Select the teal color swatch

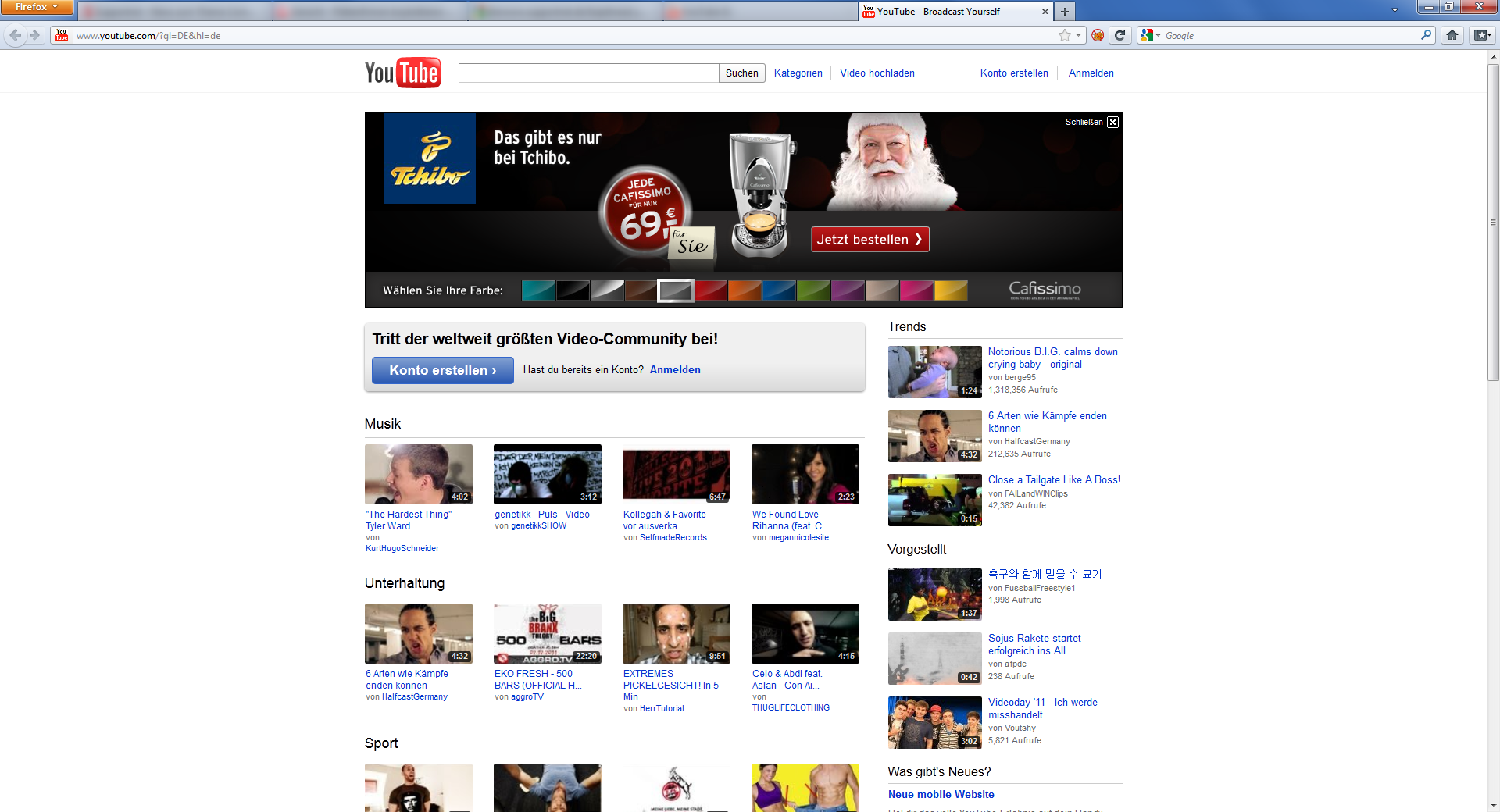click(x=537, y=290)
